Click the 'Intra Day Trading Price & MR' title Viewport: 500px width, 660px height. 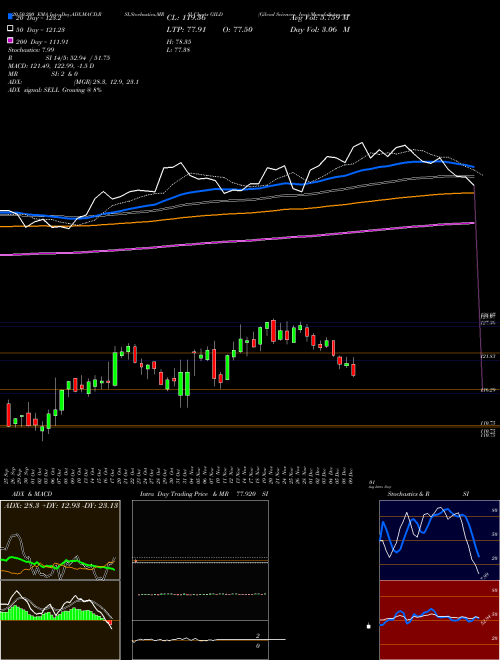pos(186,494)
